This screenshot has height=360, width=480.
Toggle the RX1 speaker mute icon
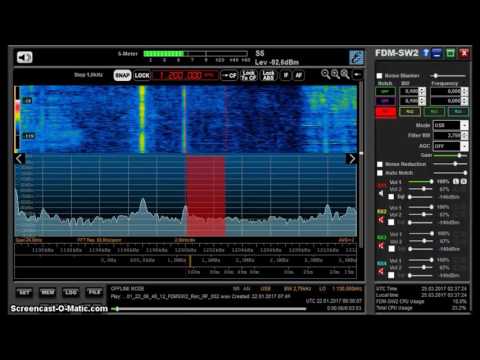coord(381,193)
